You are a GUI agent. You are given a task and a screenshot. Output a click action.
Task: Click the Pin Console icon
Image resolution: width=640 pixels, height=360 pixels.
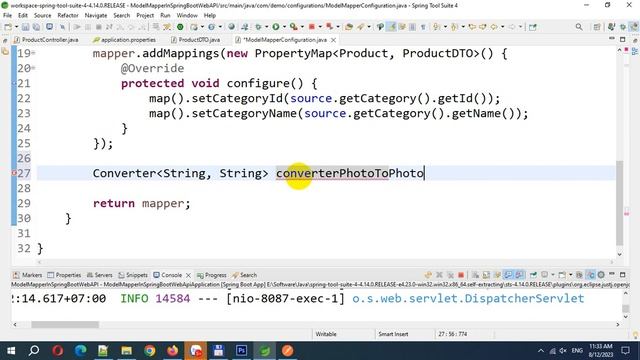533,275
